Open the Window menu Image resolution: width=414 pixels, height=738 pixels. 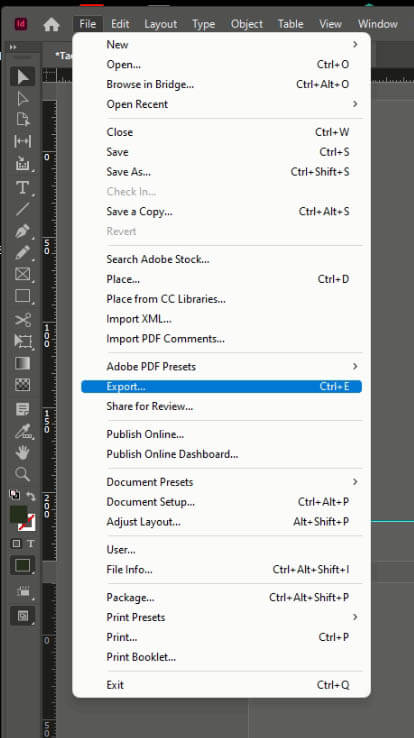pyautogui.click(x=378, y=24)
